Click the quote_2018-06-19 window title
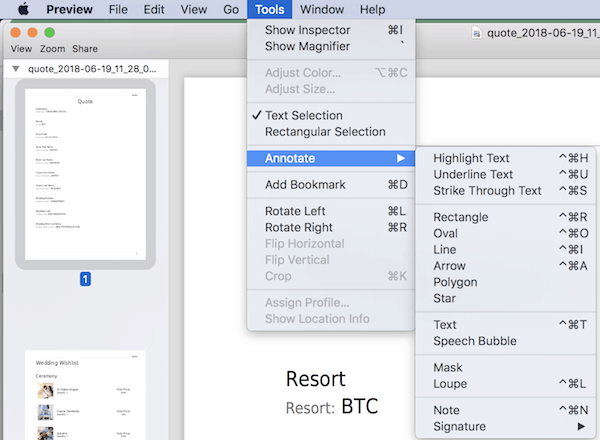The width and height of the screenshot is (600, 440). [543, 33]
